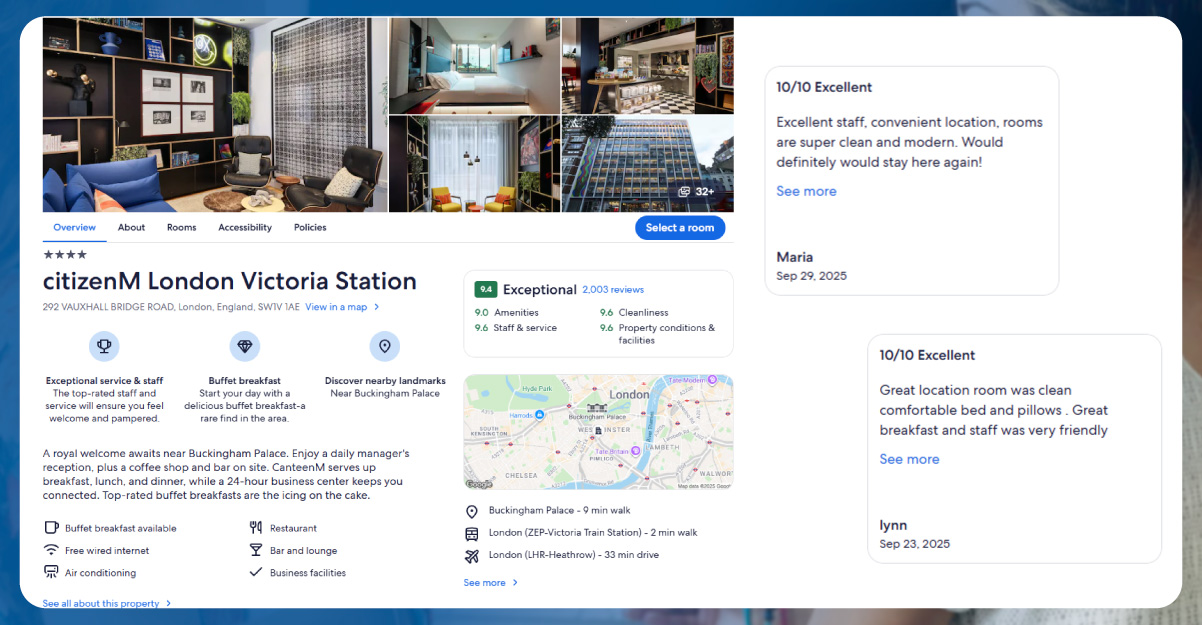
Task: Click the location pin icon above Discover landmarks
Action: click(x=385, y=347)
